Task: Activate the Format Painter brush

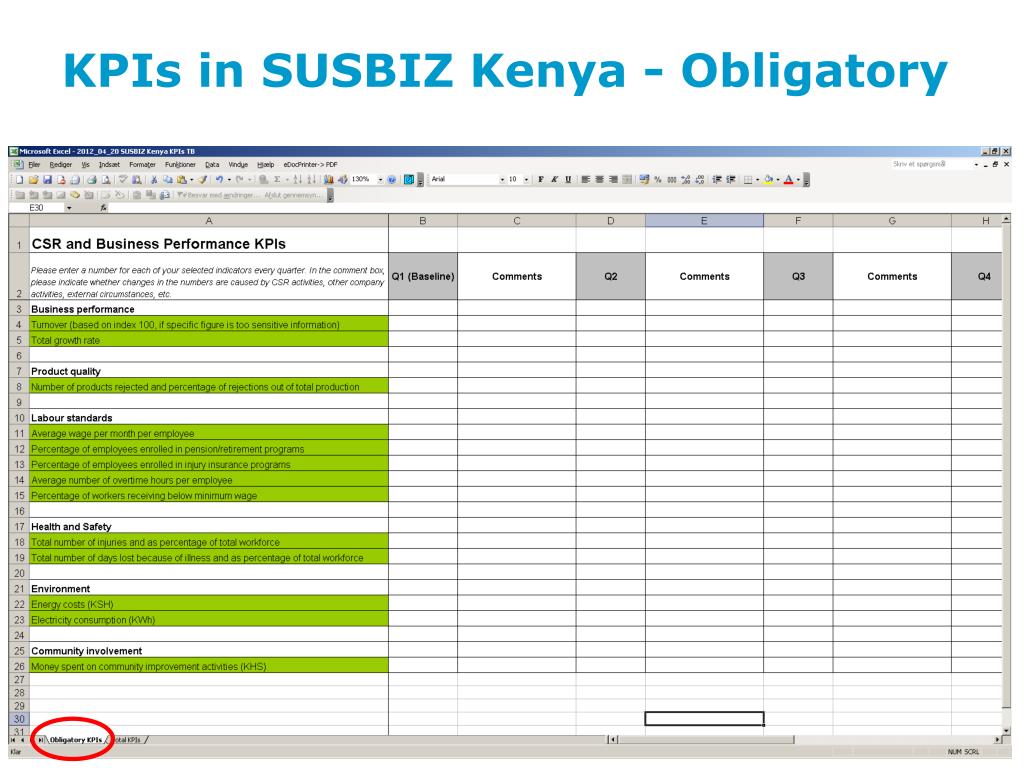Action: (x=202, y=180)
